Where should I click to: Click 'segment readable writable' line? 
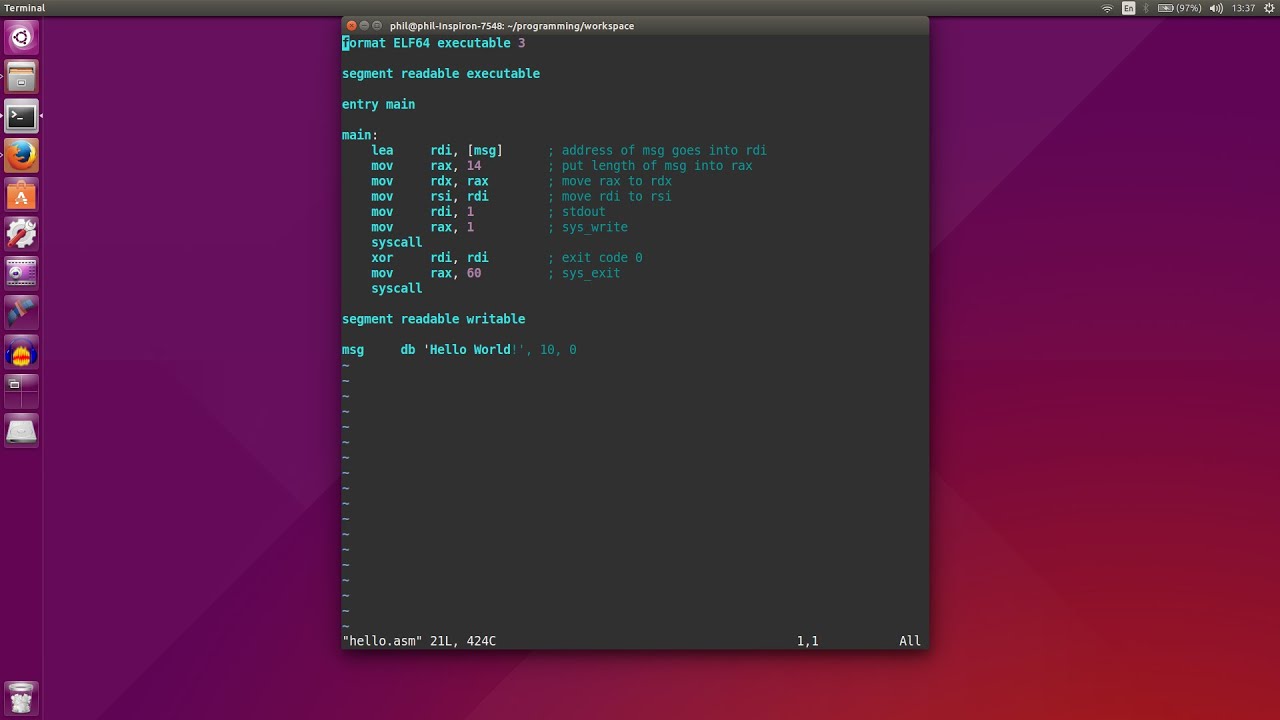434,319
